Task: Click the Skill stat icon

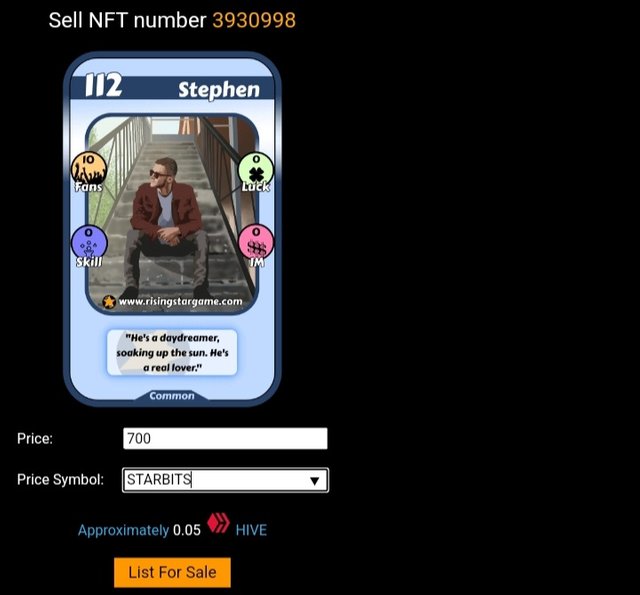Action: coord(89,246)
